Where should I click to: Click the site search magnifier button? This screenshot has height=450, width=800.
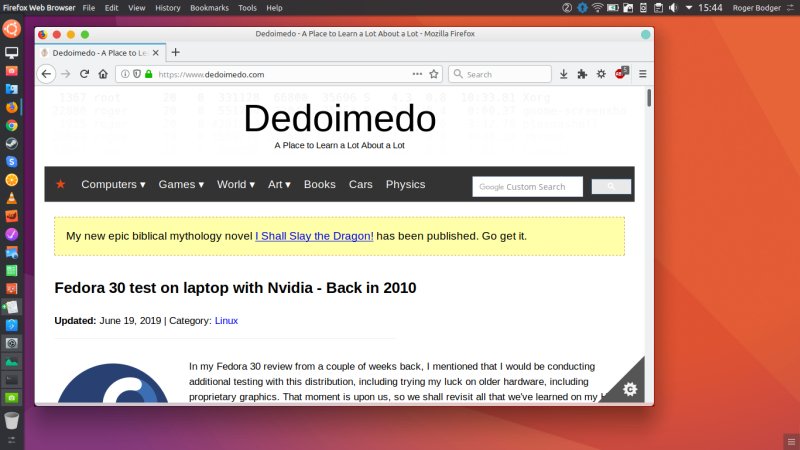[x=611, y=187]
